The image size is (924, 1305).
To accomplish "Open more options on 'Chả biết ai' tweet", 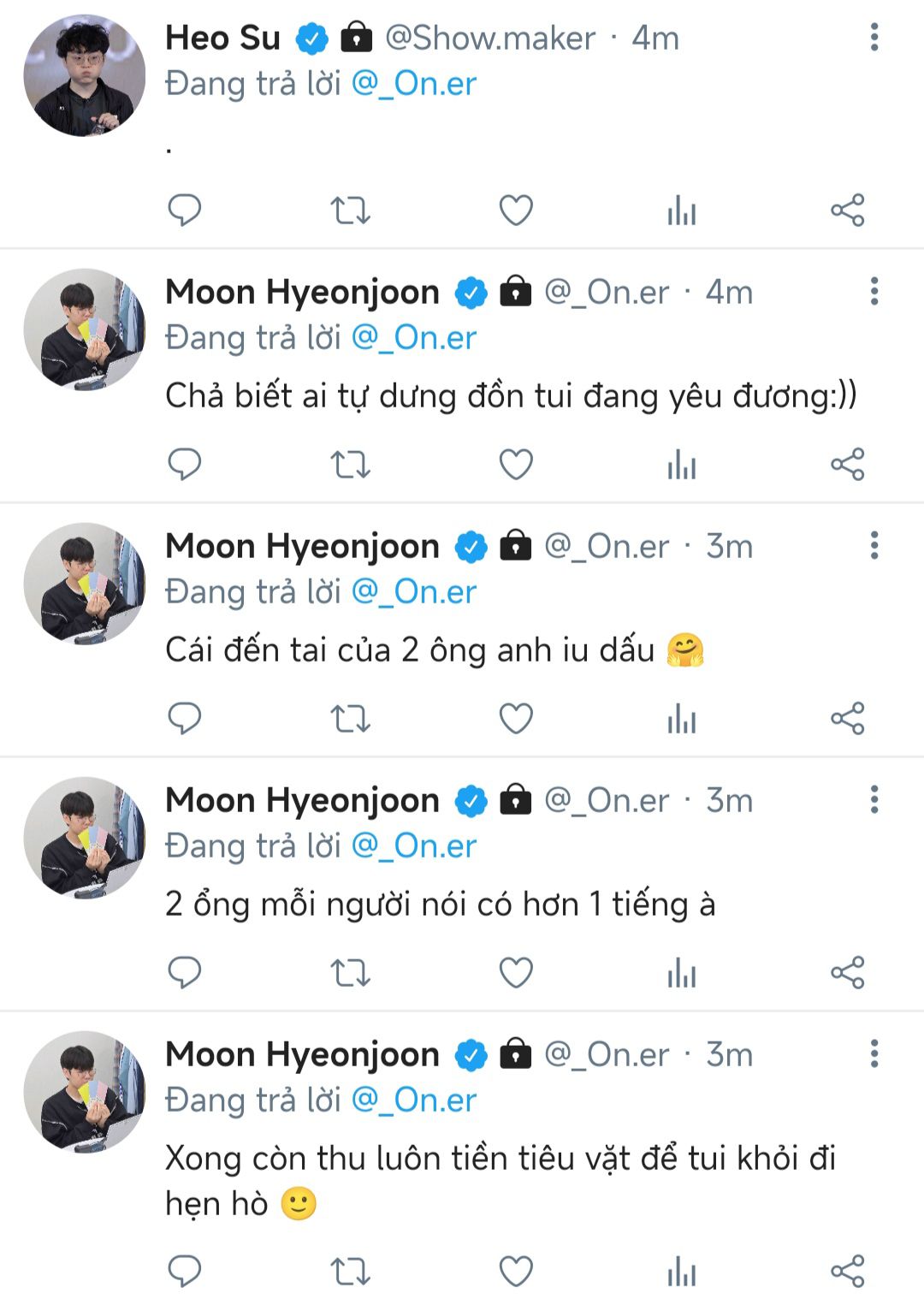I will [874, 291].
